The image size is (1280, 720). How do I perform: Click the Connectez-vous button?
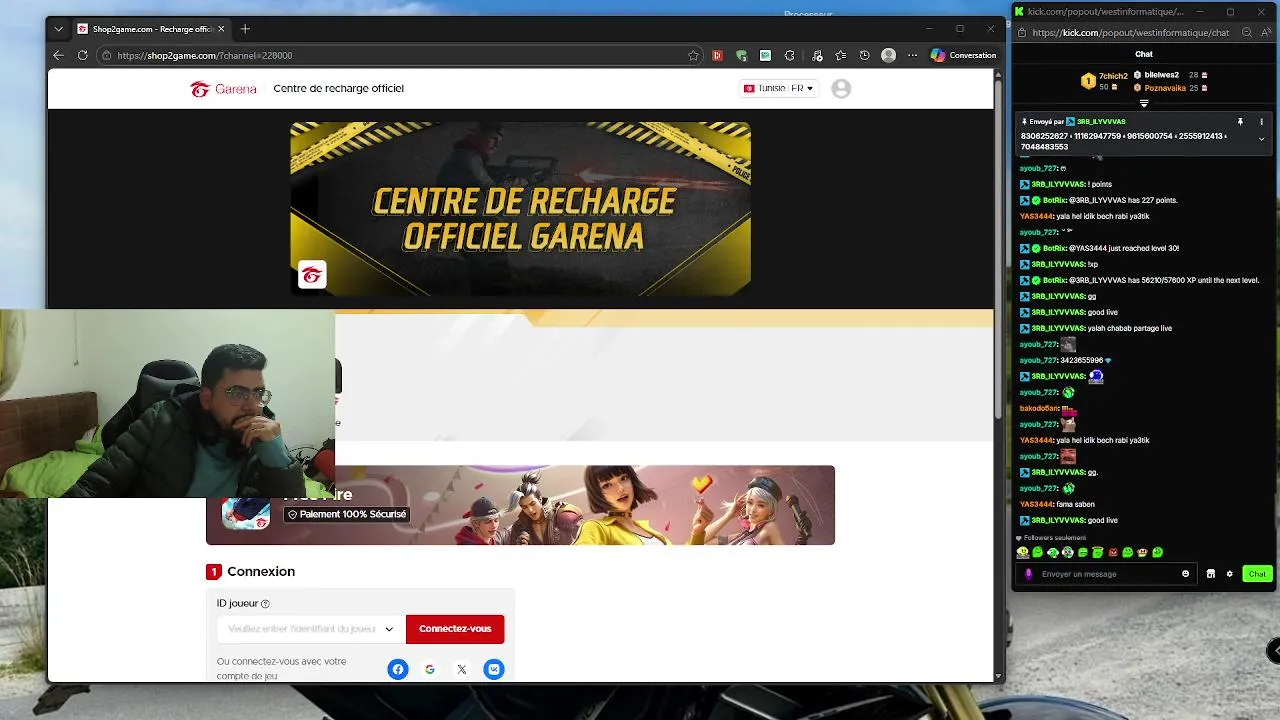pos(455,629)
